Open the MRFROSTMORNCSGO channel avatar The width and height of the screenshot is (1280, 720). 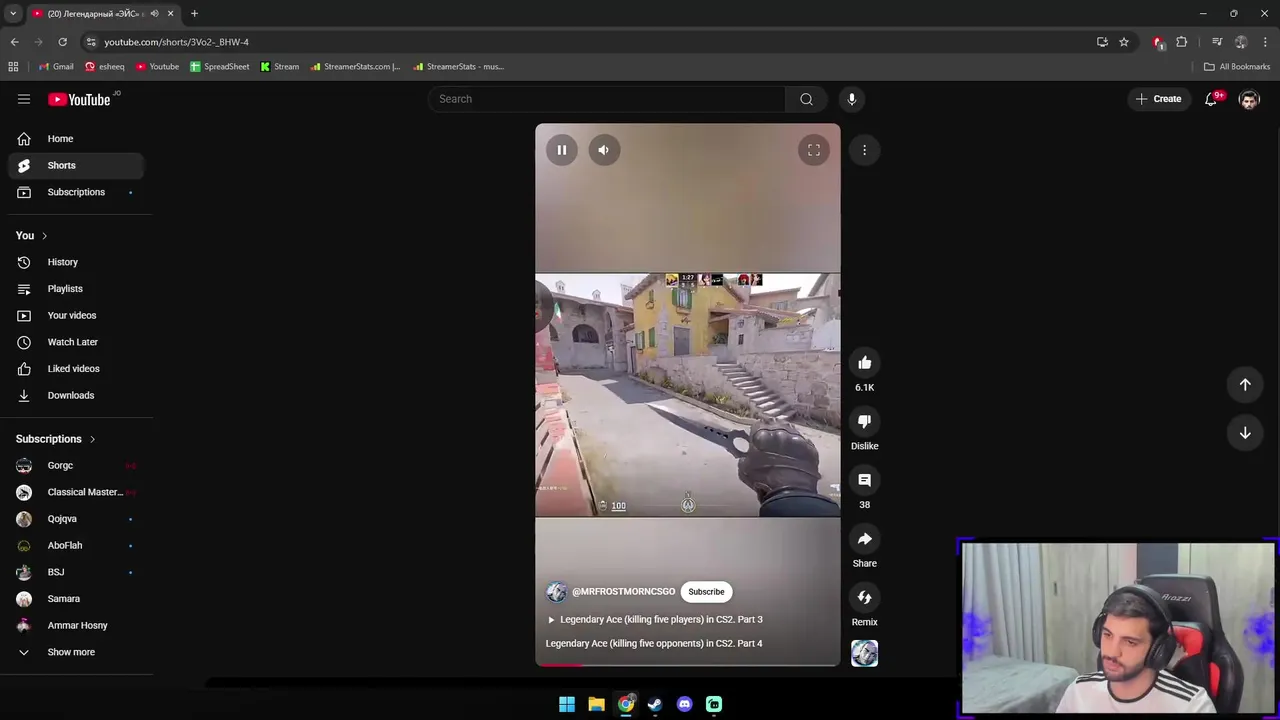(x=556, y=592)
